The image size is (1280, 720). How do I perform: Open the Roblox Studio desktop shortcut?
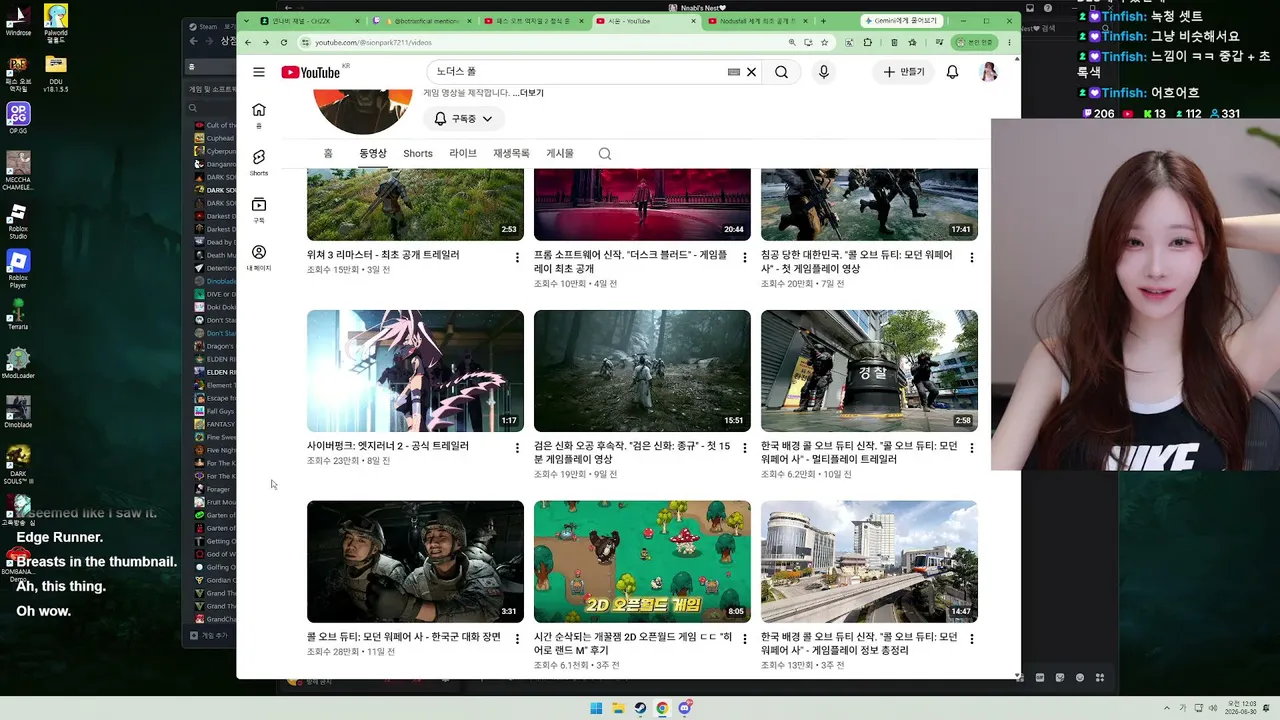(17, 222)
